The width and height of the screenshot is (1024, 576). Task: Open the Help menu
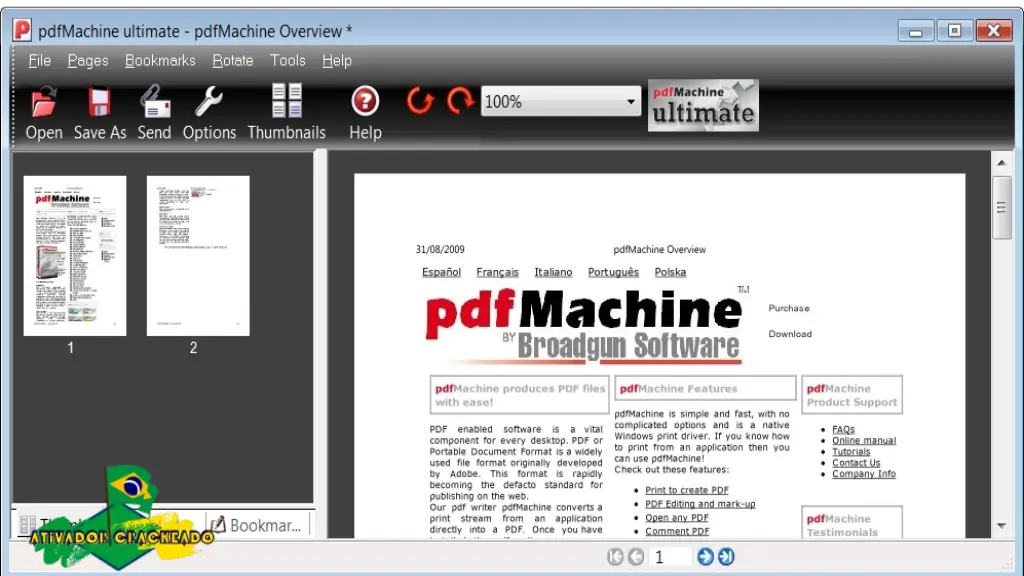(336, 61)
